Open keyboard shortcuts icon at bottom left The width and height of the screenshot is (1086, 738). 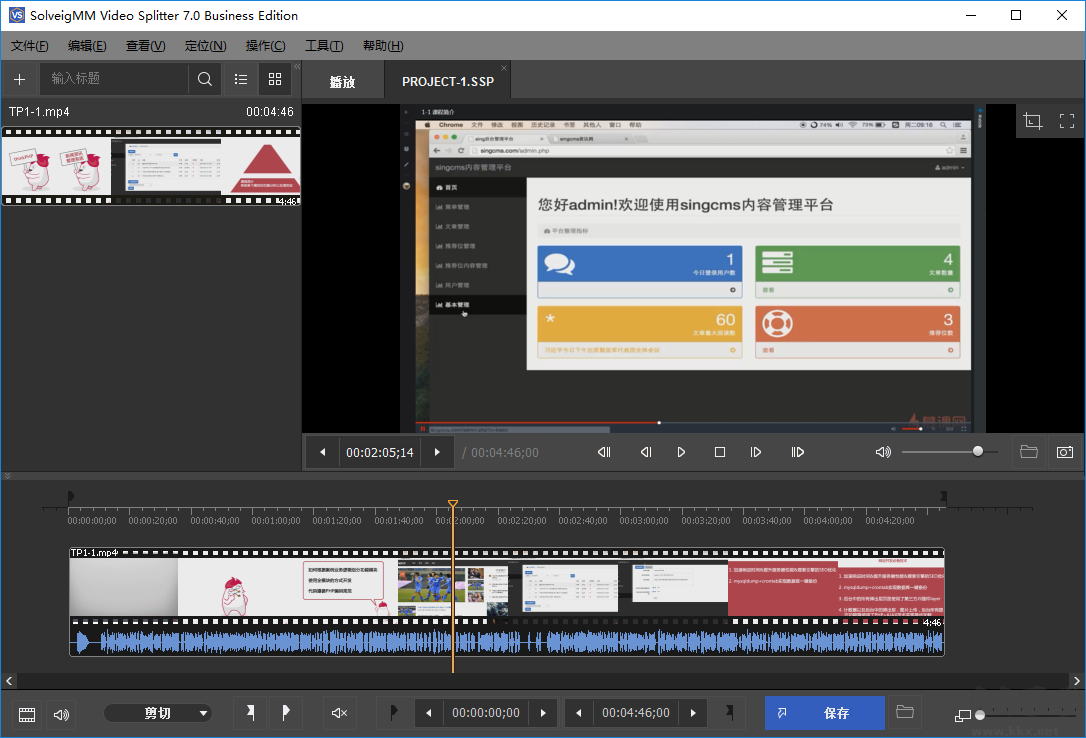click(26, 714)
